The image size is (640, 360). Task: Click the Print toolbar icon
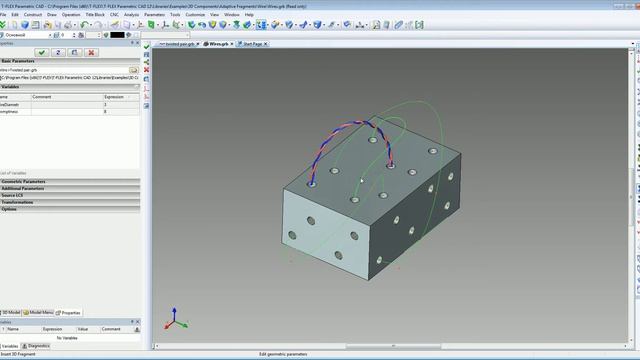click(x=68, y=25)
